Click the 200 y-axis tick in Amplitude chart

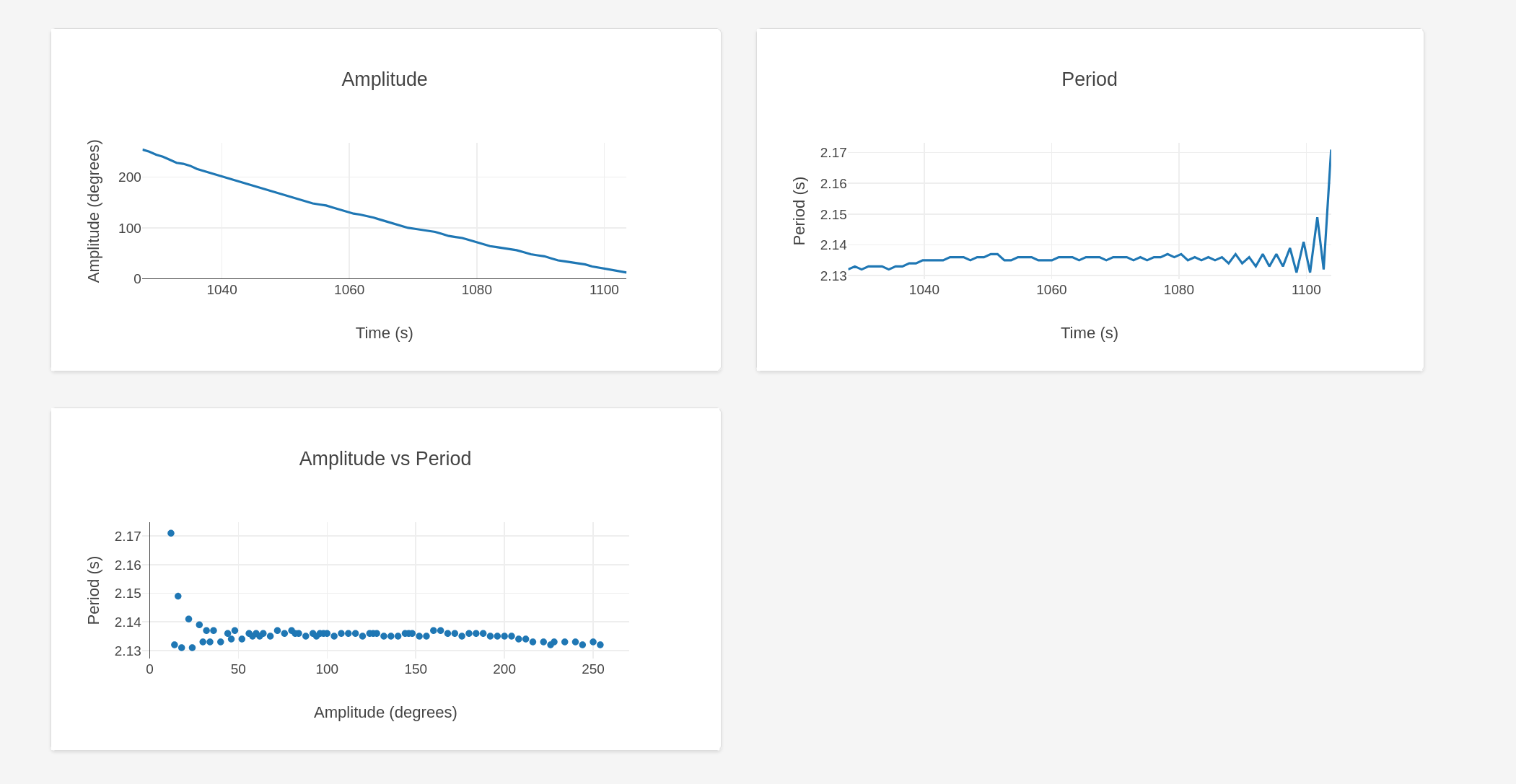[x=130, y=177]
